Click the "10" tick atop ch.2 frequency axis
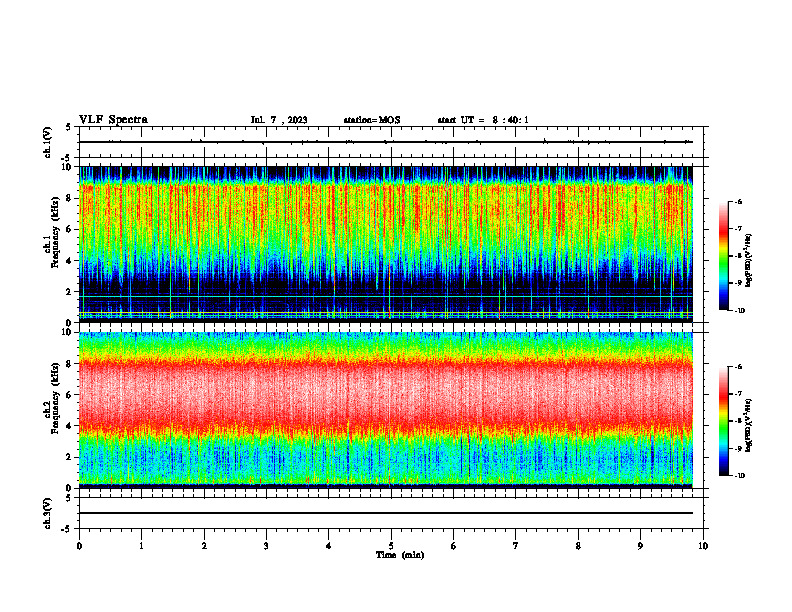Image resolution: width=792 pixels, height=612 pixels. (68, 332)
